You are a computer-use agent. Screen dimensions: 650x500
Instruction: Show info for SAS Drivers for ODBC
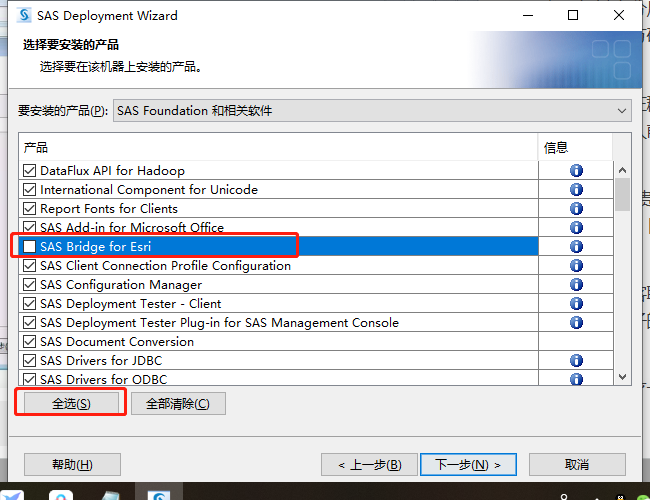[576, 379]
